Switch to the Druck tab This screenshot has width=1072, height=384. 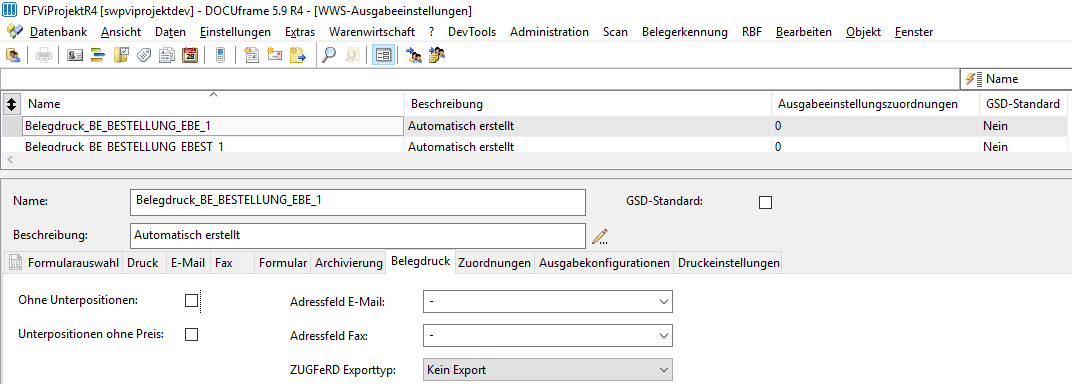[x=143, y=262]
